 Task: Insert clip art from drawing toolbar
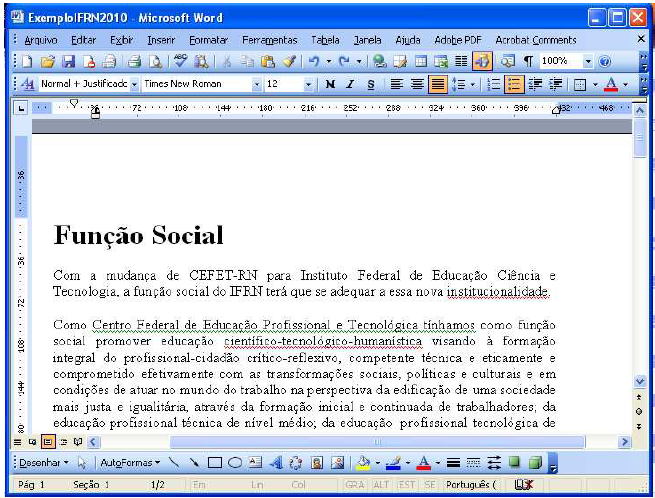click(317, 462)
